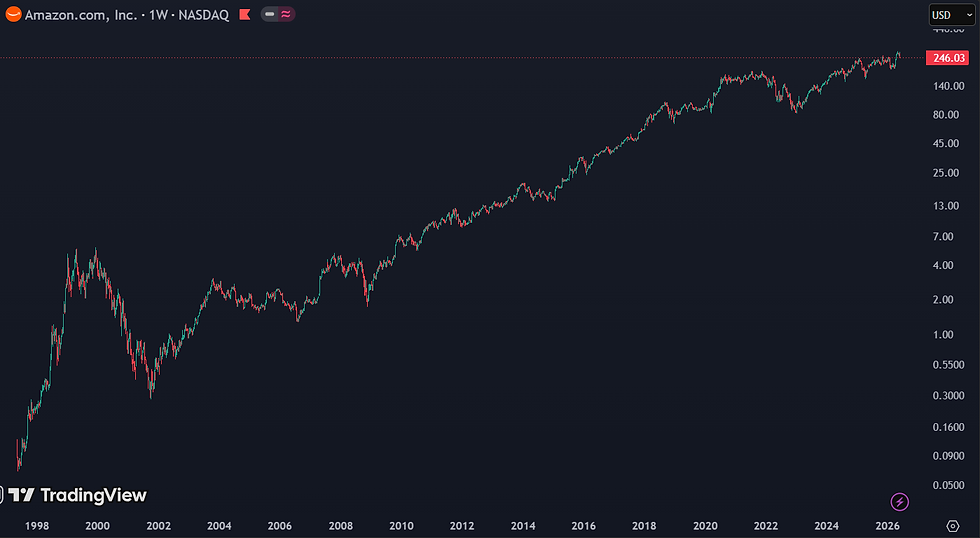Click the 2016 time axis label
Screen dimensions: 980x538
(x=584, y=526)
